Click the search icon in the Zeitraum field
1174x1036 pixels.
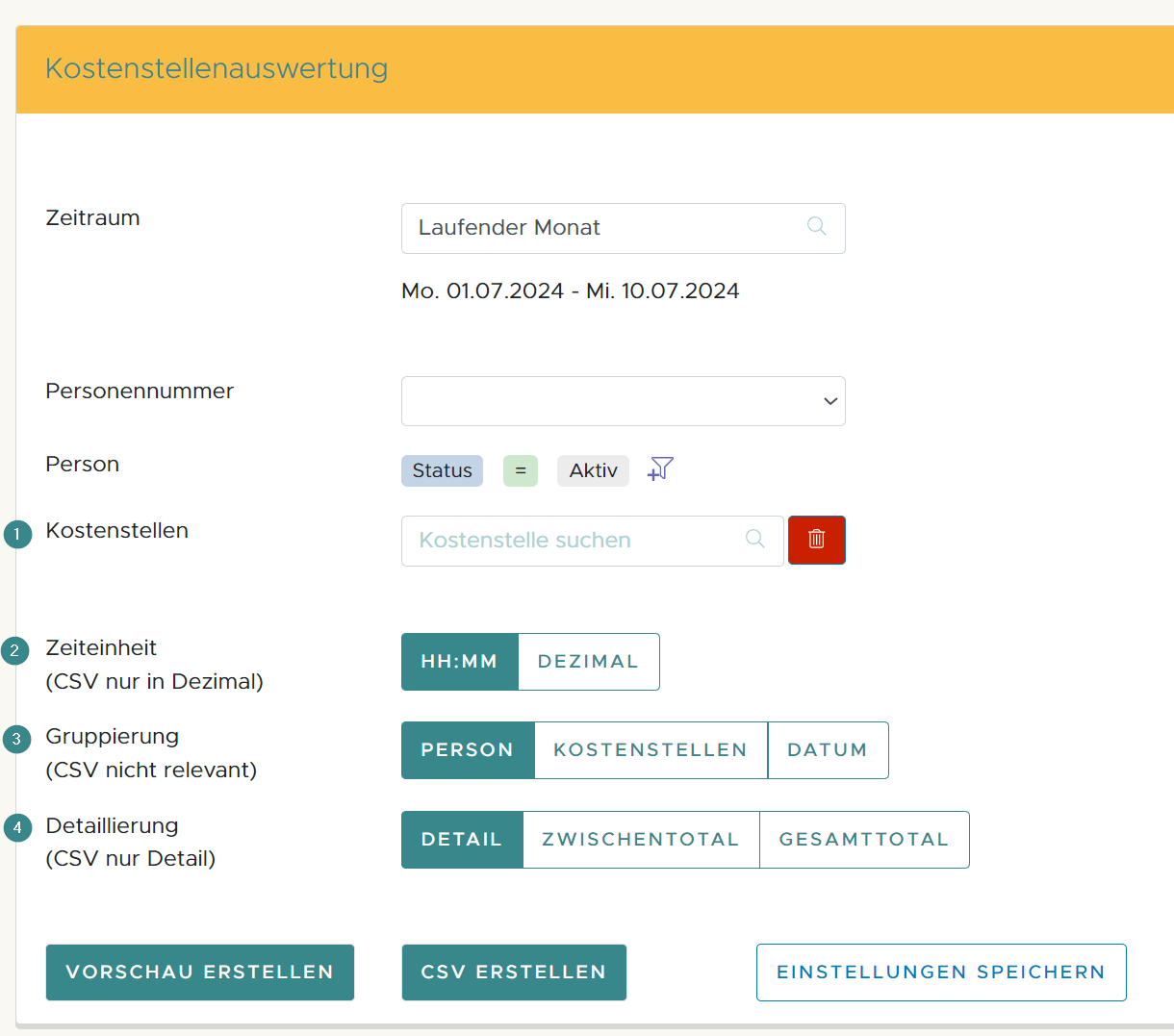tap(816, 227)
